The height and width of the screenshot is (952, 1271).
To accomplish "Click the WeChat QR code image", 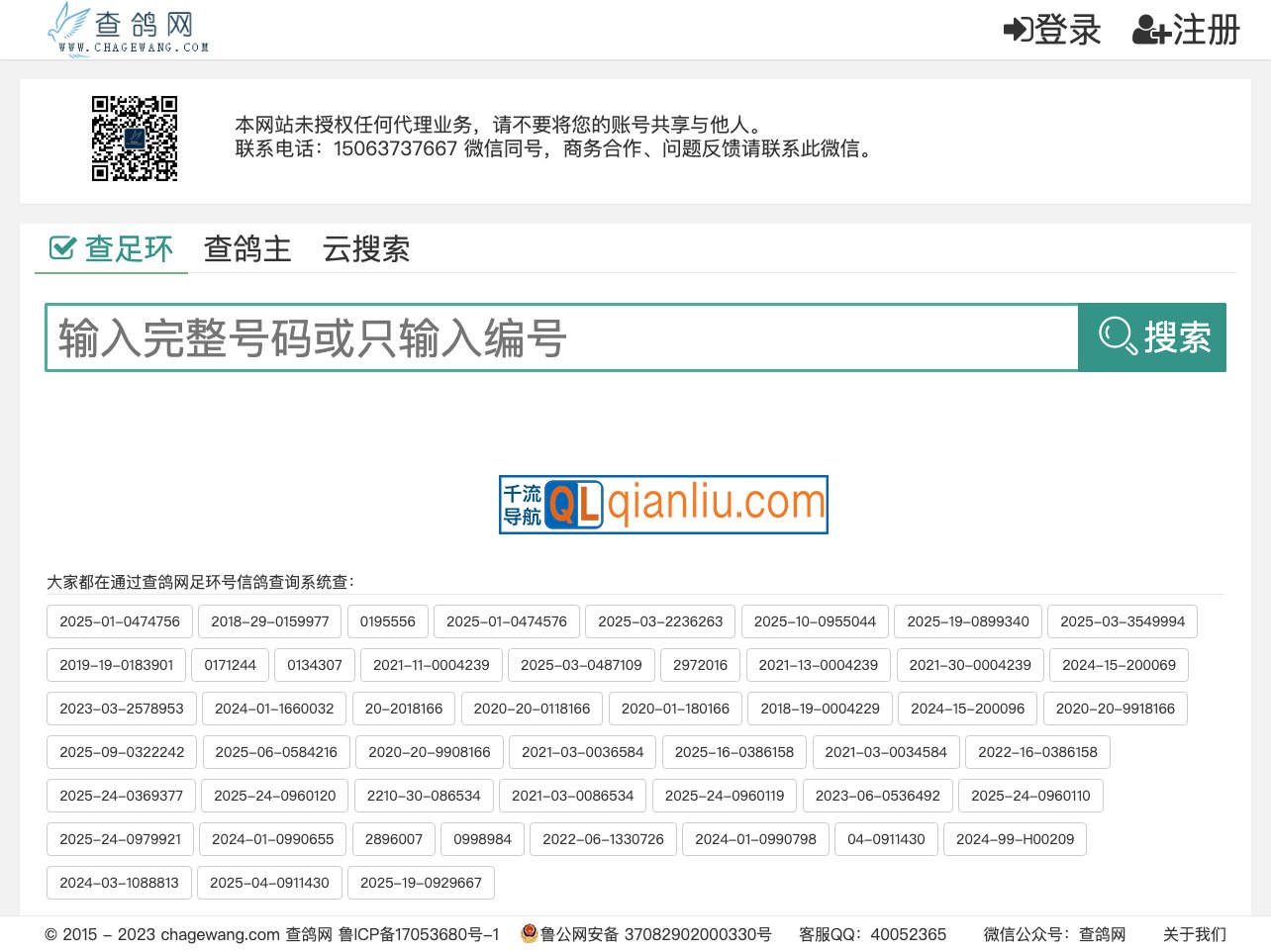I will point(135,139).
